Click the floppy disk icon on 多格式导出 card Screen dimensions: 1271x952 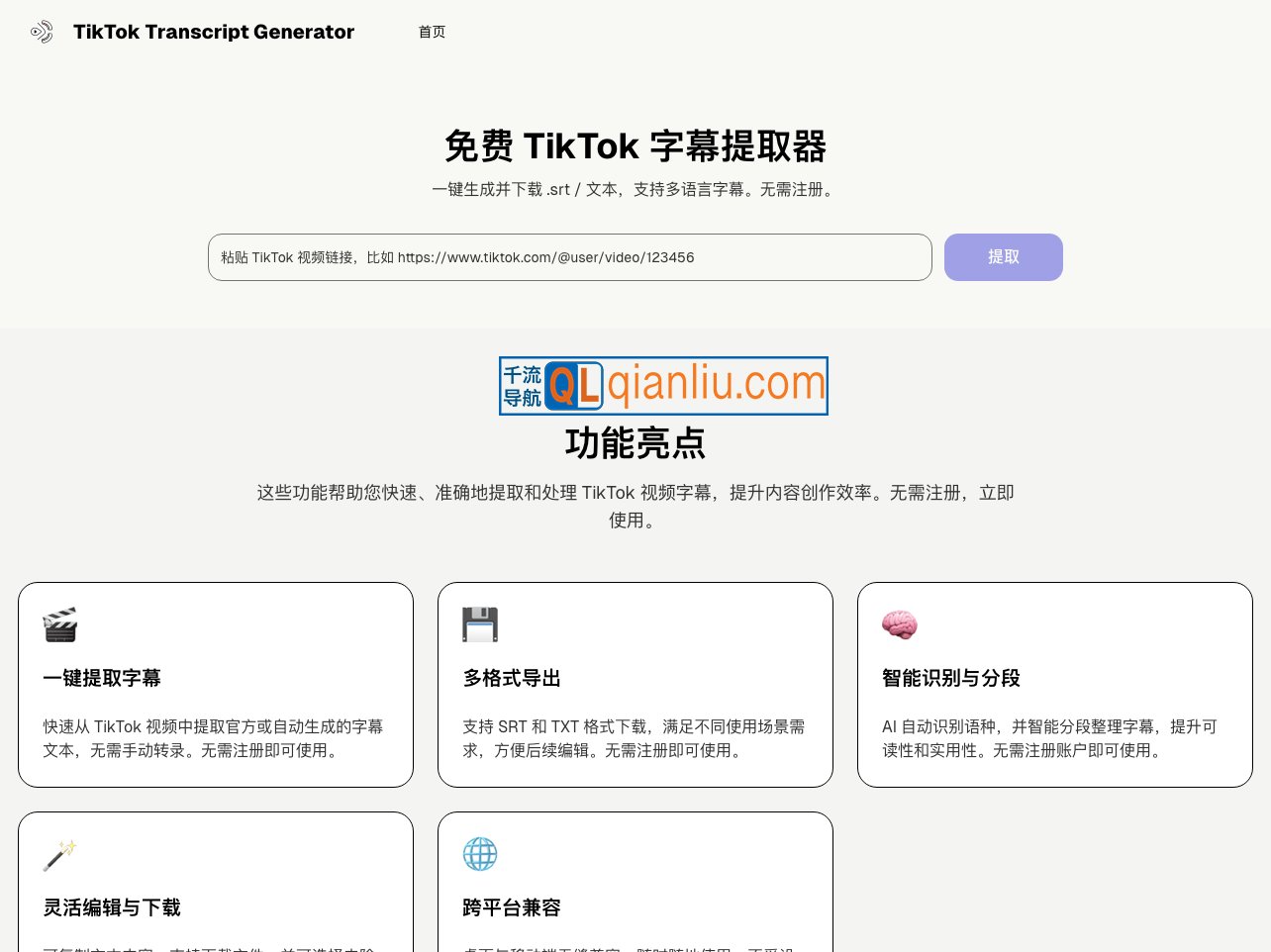point(480,624)
